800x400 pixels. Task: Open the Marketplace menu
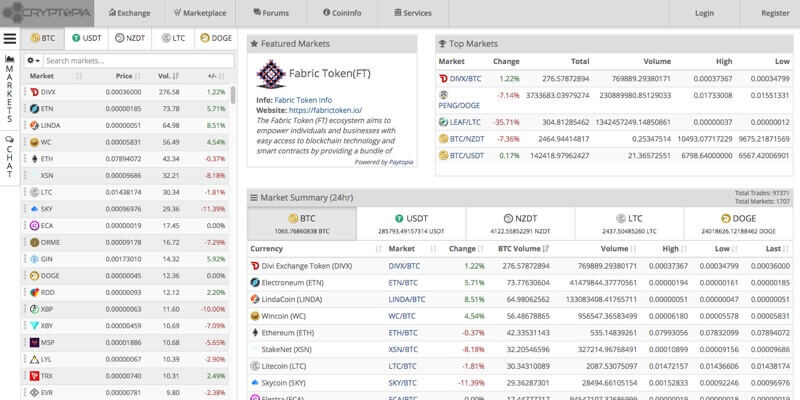click(x=199, y=13)
